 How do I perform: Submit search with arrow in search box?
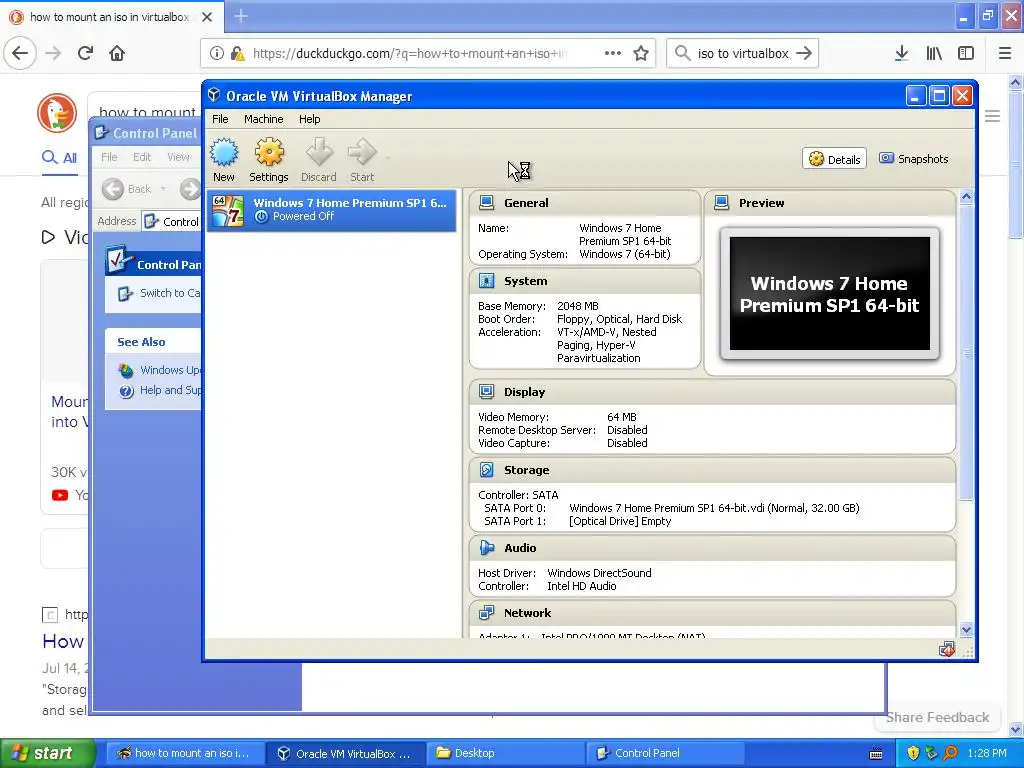pos(804,53)
